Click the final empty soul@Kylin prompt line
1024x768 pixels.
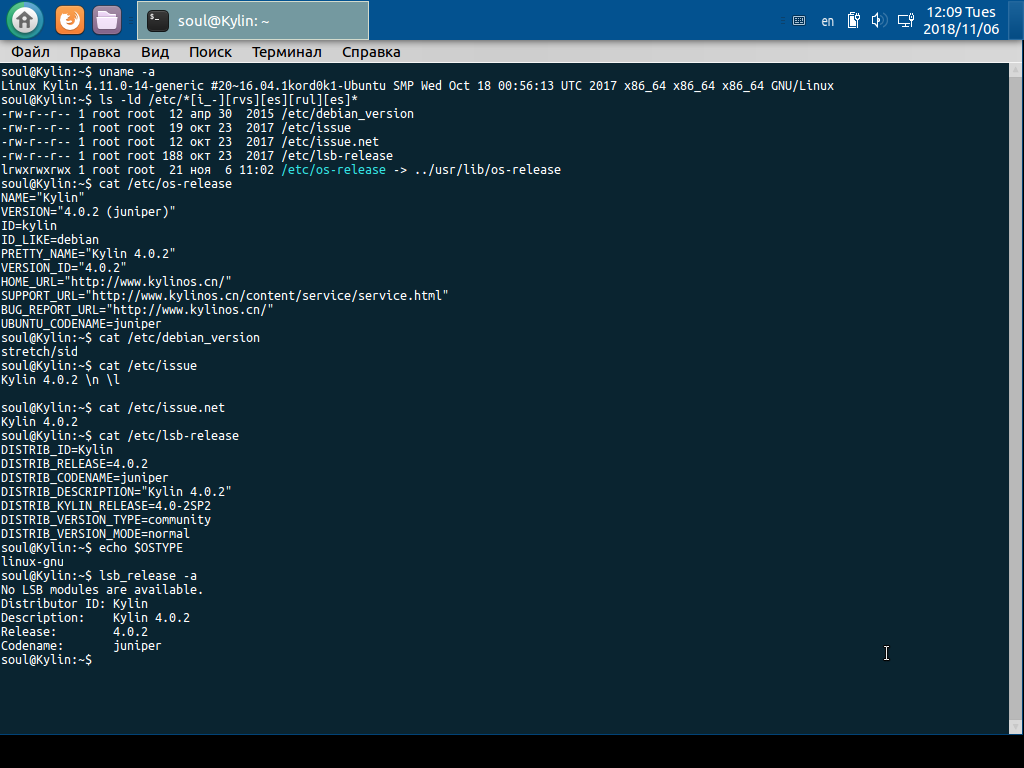tap(46, 660)
